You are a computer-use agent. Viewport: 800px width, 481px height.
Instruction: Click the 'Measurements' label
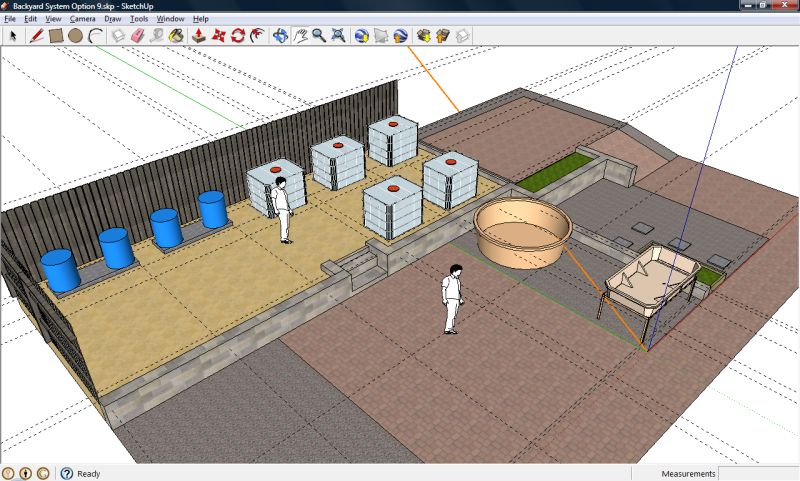tap(688, 474)
